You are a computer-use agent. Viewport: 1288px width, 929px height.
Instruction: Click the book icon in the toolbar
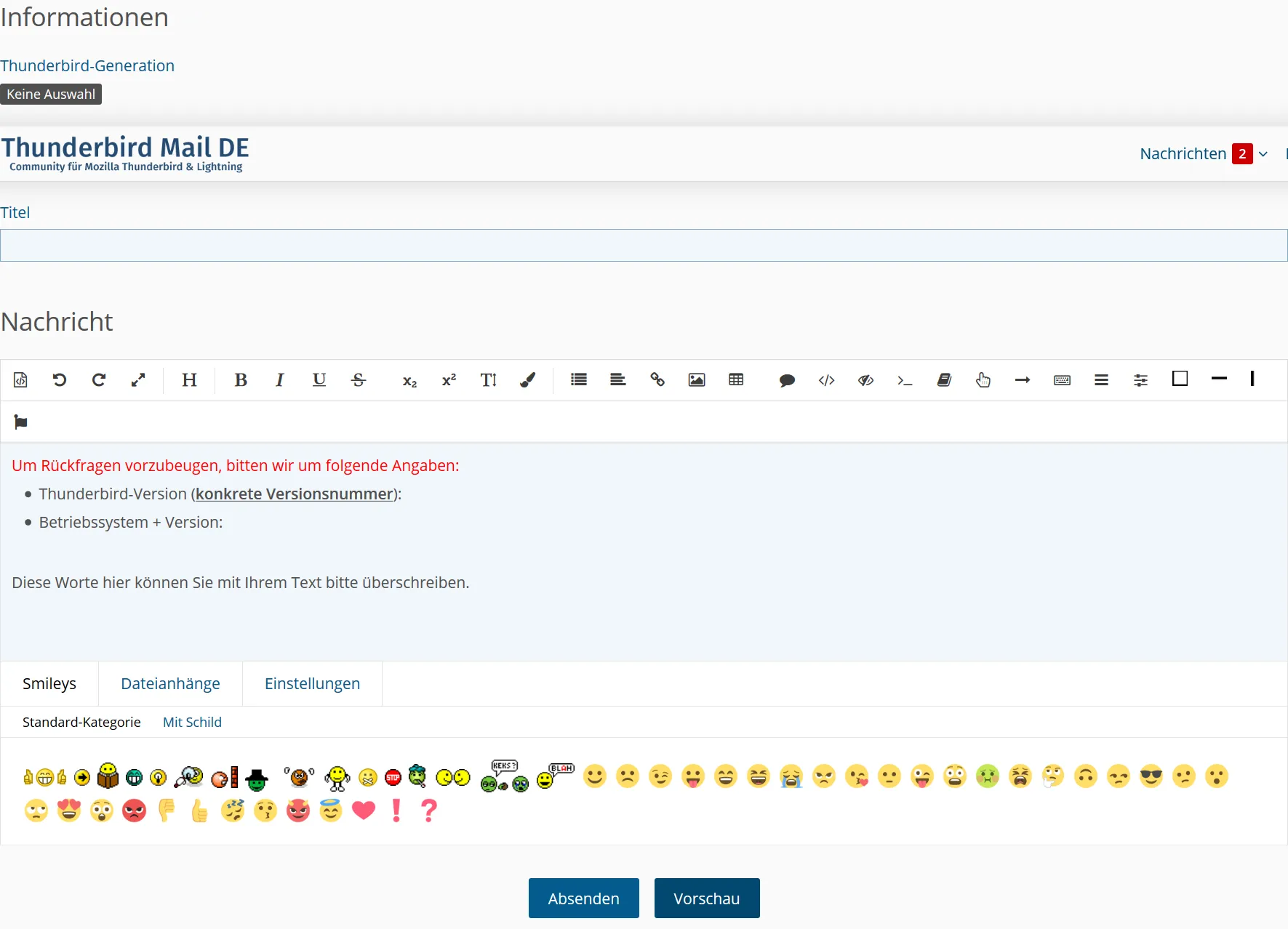[944, 379]
